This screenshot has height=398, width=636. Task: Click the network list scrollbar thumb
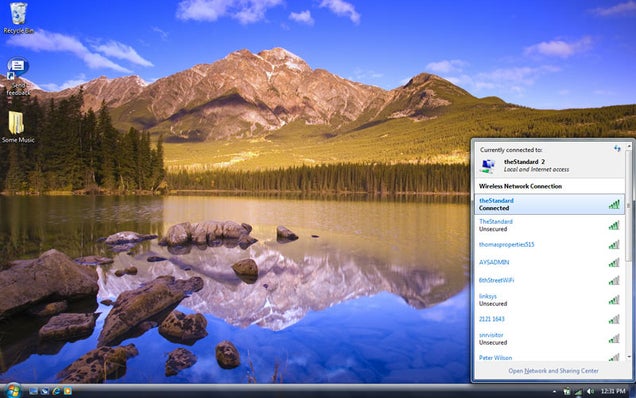click(x=629, y=206)
